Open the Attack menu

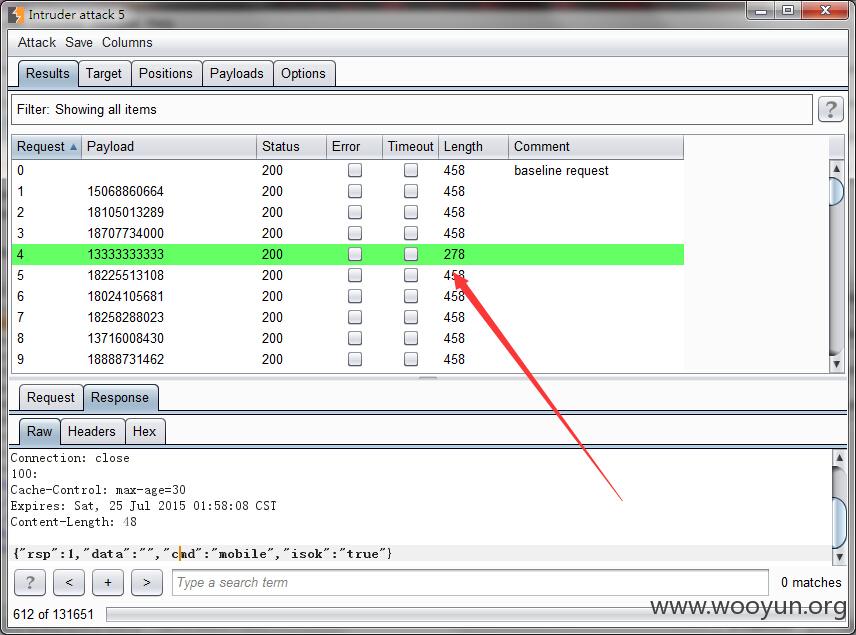point(37,43)
